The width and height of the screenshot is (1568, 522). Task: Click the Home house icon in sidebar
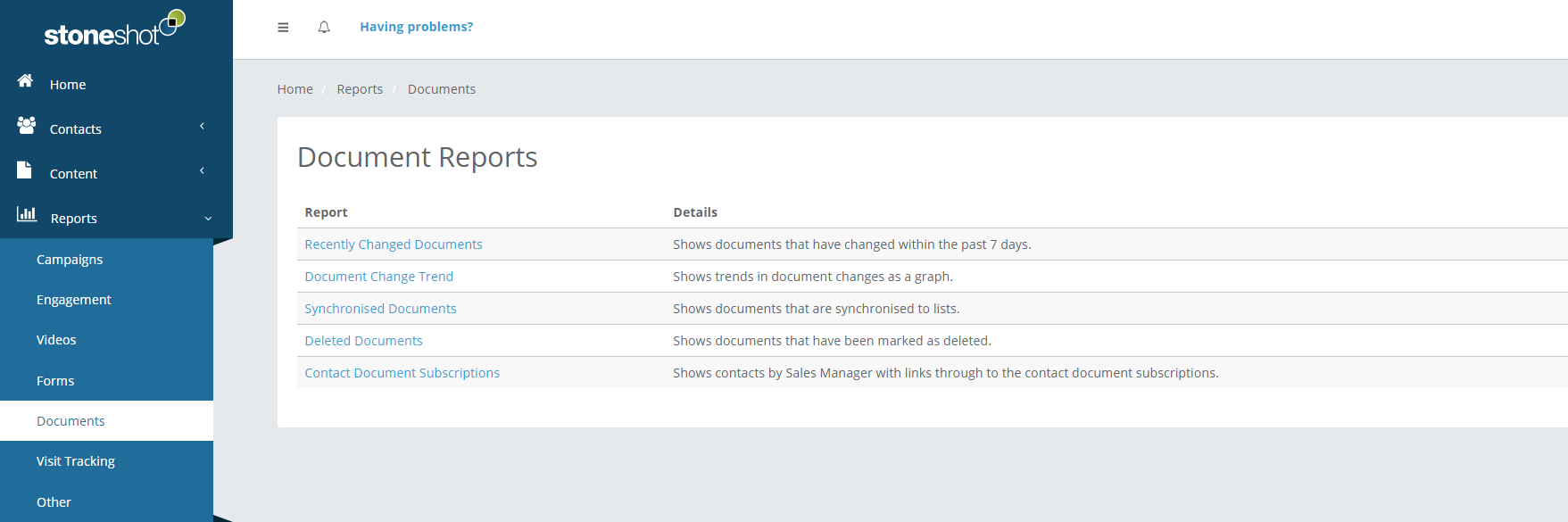tap(25, 81)
